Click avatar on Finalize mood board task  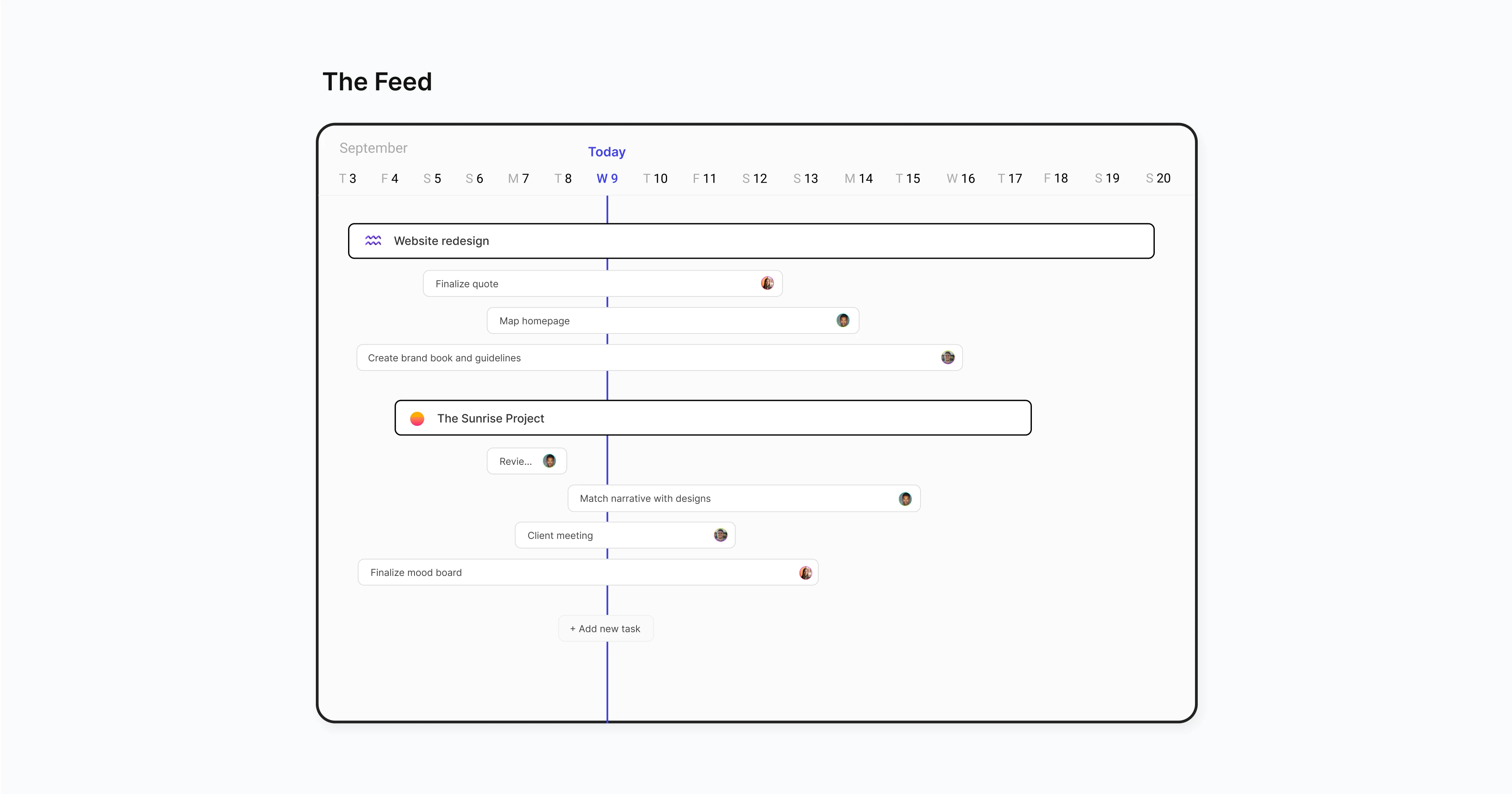(806, 573)
